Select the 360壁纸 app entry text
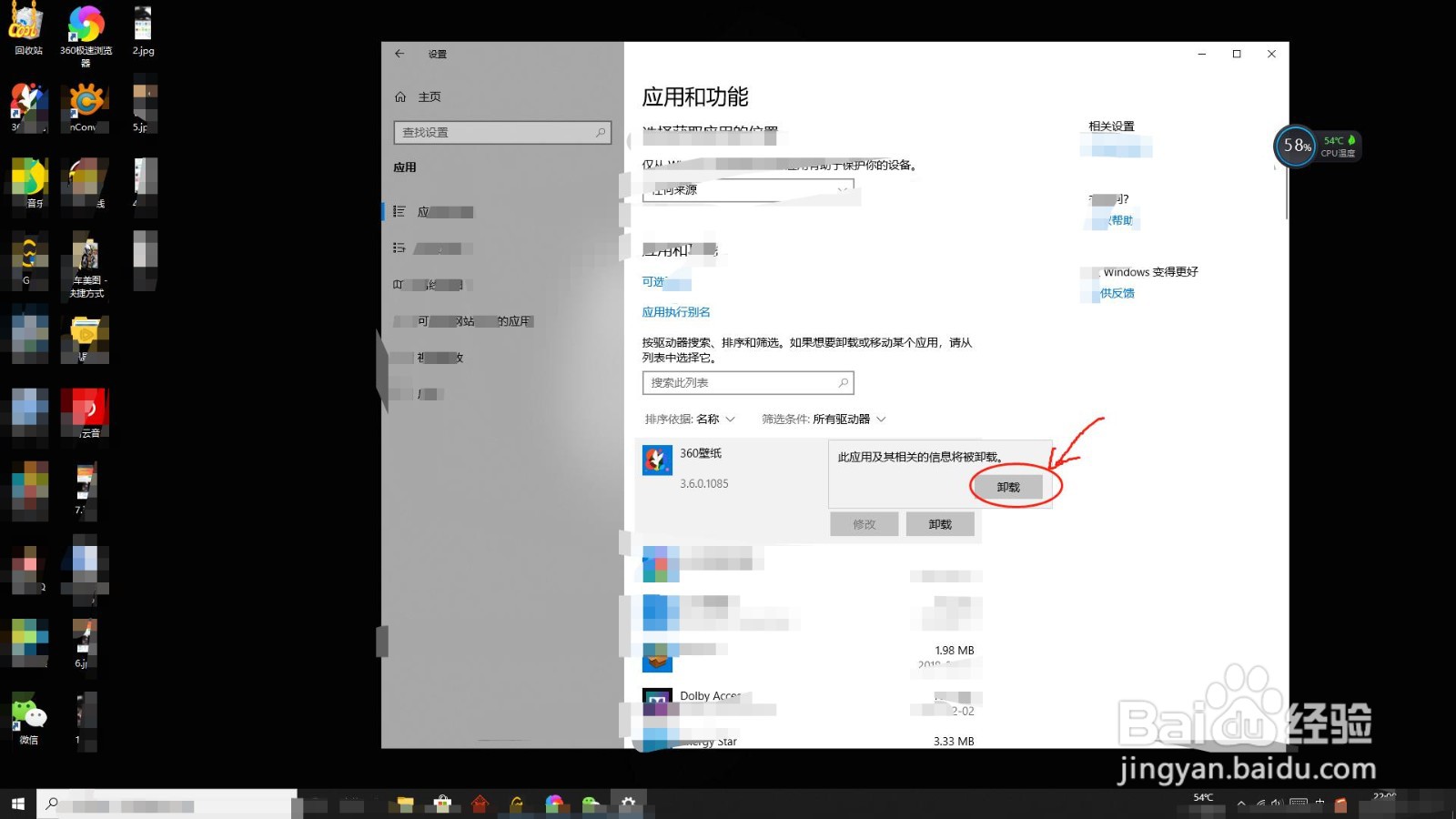Screen dimensions: 1456x819 click(701, 453)
